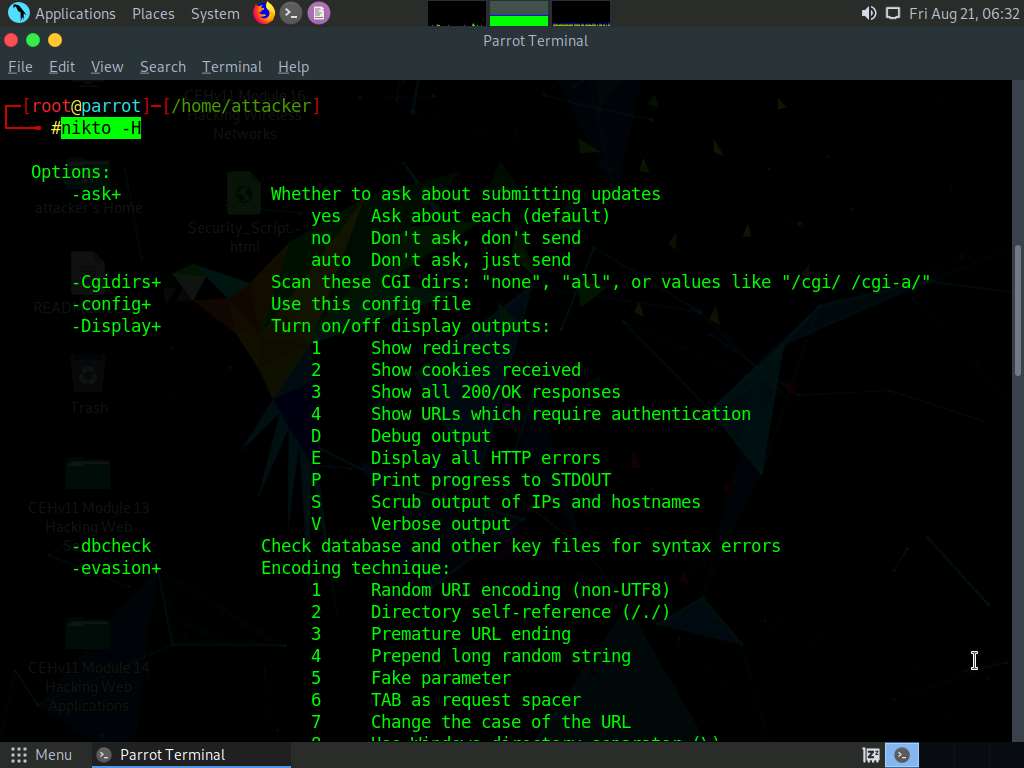
Task: Click the '-evasion+' option text
Action: tap(116, 568)
